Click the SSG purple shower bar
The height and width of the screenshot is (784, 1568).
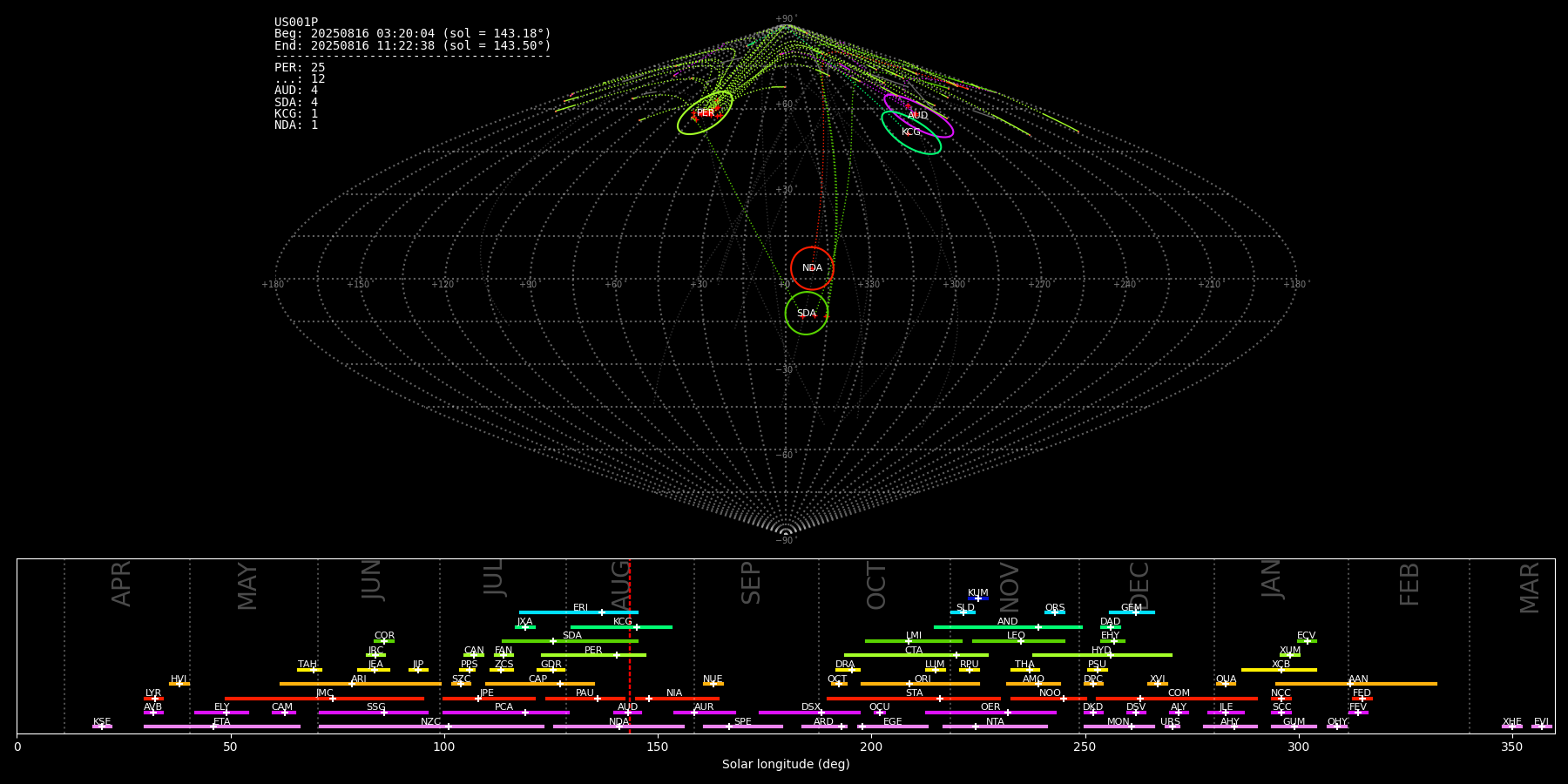click(x=373, y=713)
